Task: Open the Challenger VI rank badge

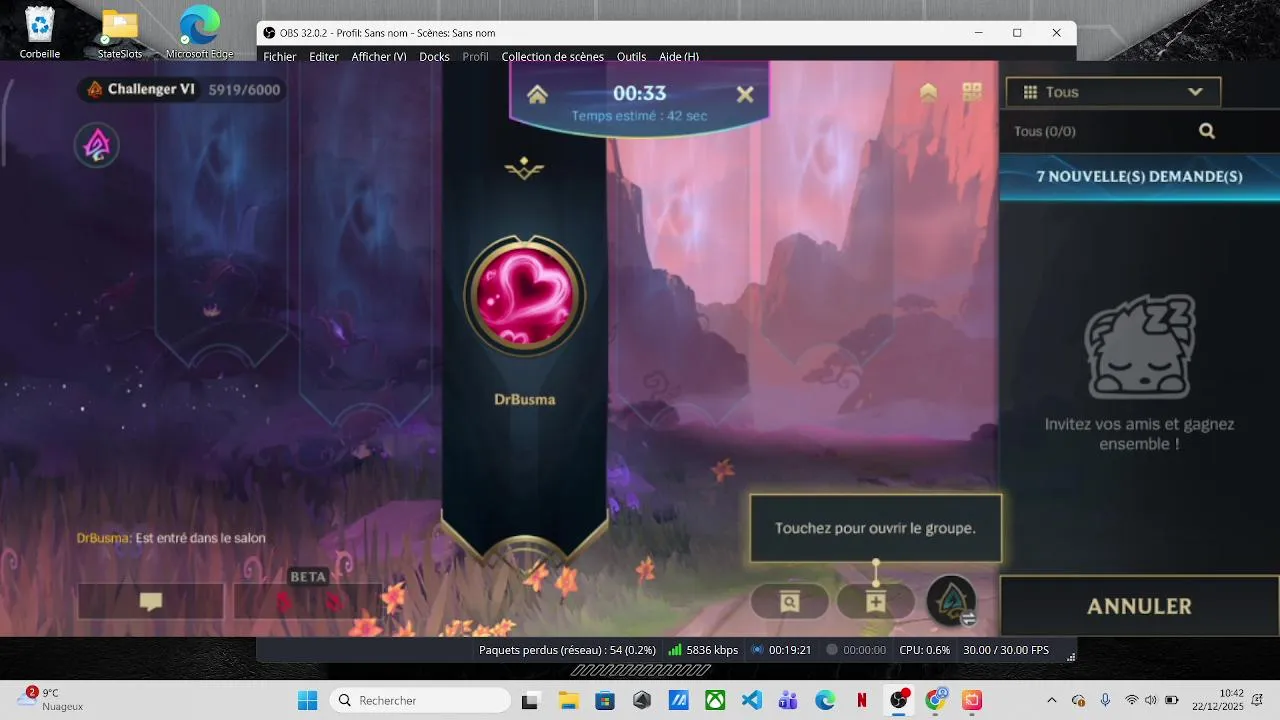Action: pos(141,89)
